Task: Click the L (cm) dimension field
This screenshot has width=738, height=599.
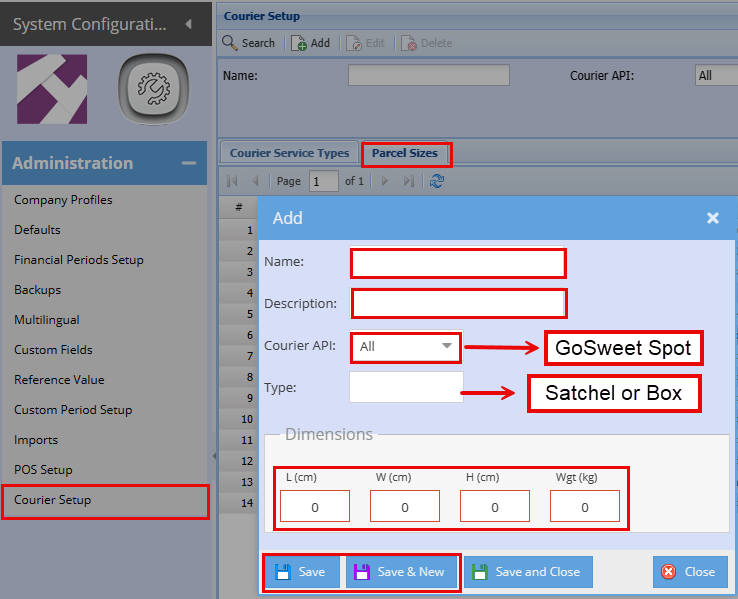Action: [315, 506]
